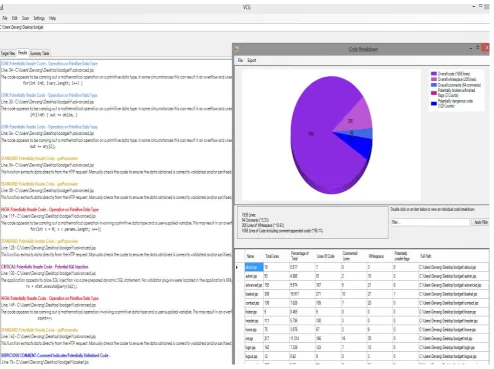Click the CRITICAL Potential SQL Injection result heading
Screen dimensions: 494x369
pos(45,267)
